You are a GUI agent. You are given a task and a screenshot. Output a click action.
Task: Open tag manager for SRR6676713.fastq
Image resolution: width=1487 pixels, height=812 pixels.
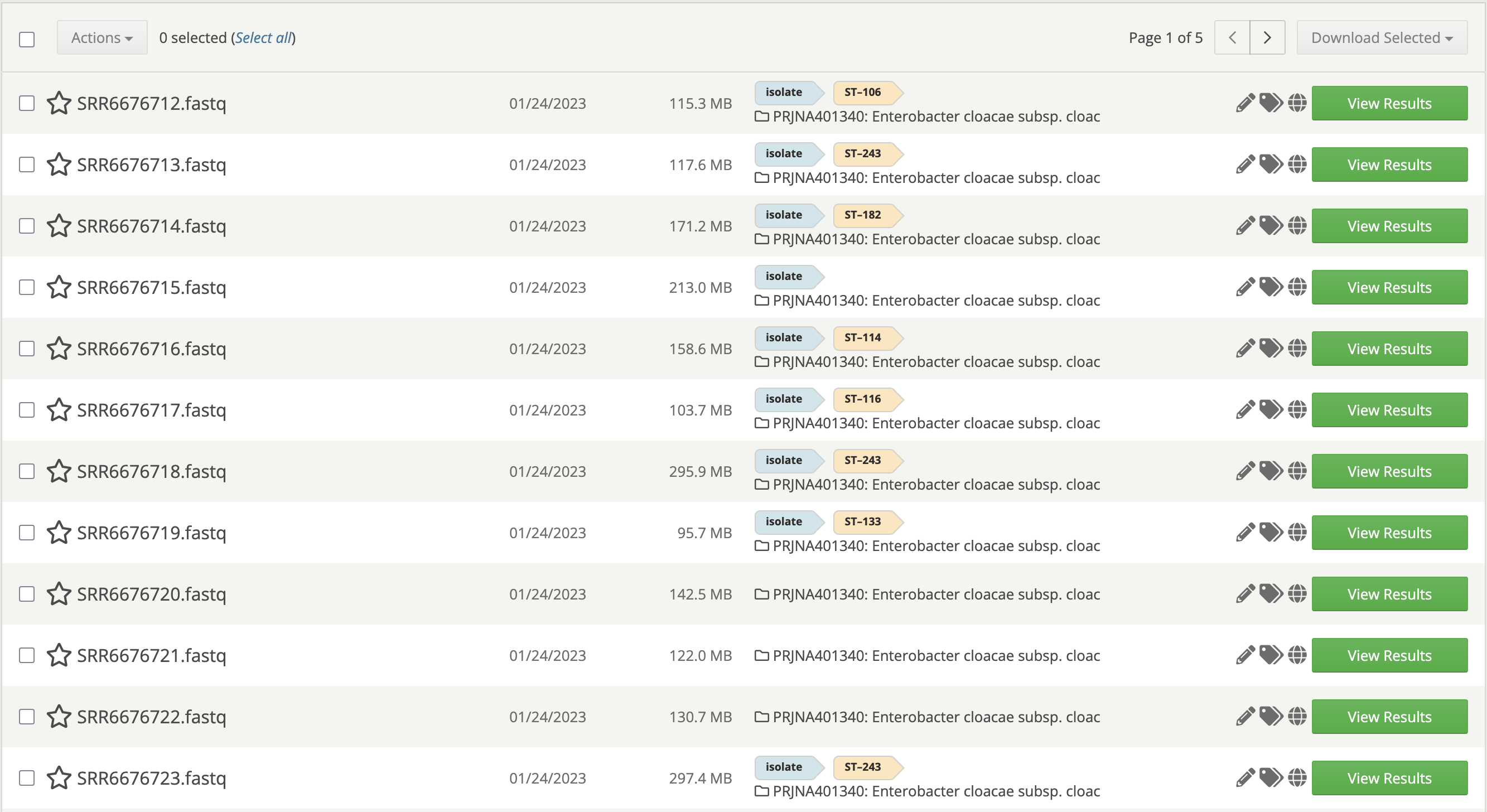tap(1271, 164)
